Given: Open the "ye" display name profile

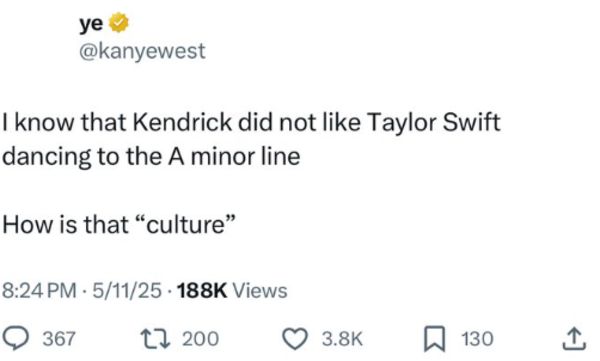Looking at the screenshot, I should click(x=91, y=24).
